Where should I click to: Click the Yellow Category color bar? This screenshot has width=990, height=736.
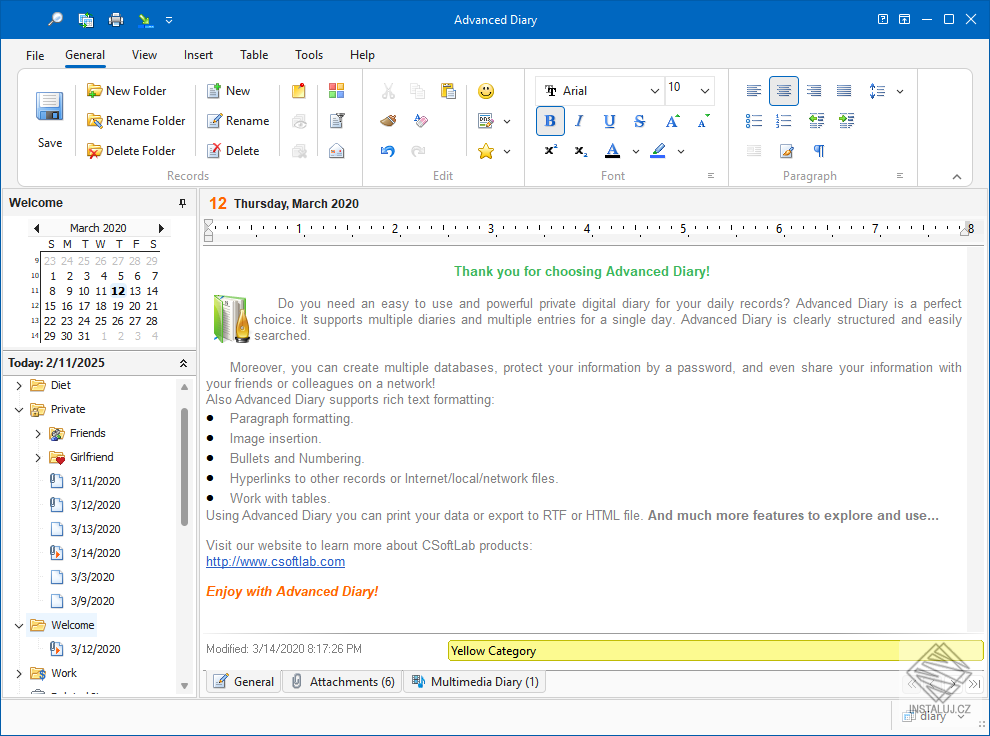click(715, 651)
